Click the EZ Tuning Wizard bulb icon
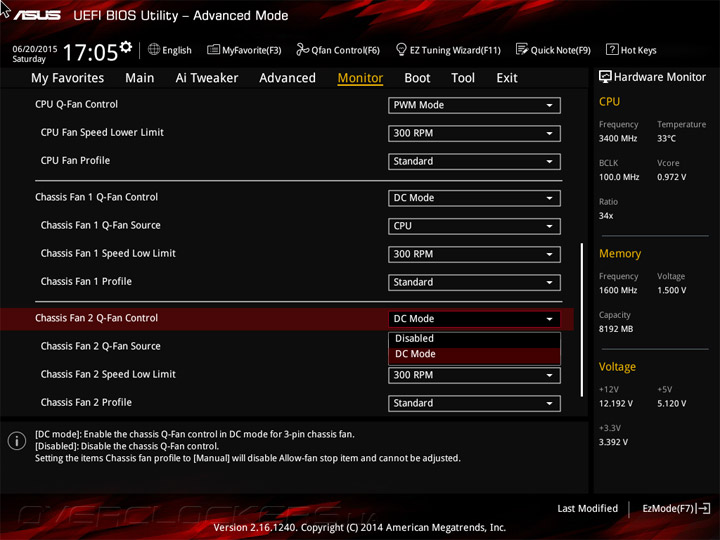Viewport: 720px width, 540px height. pyautogui.click(x=401, y=49)
